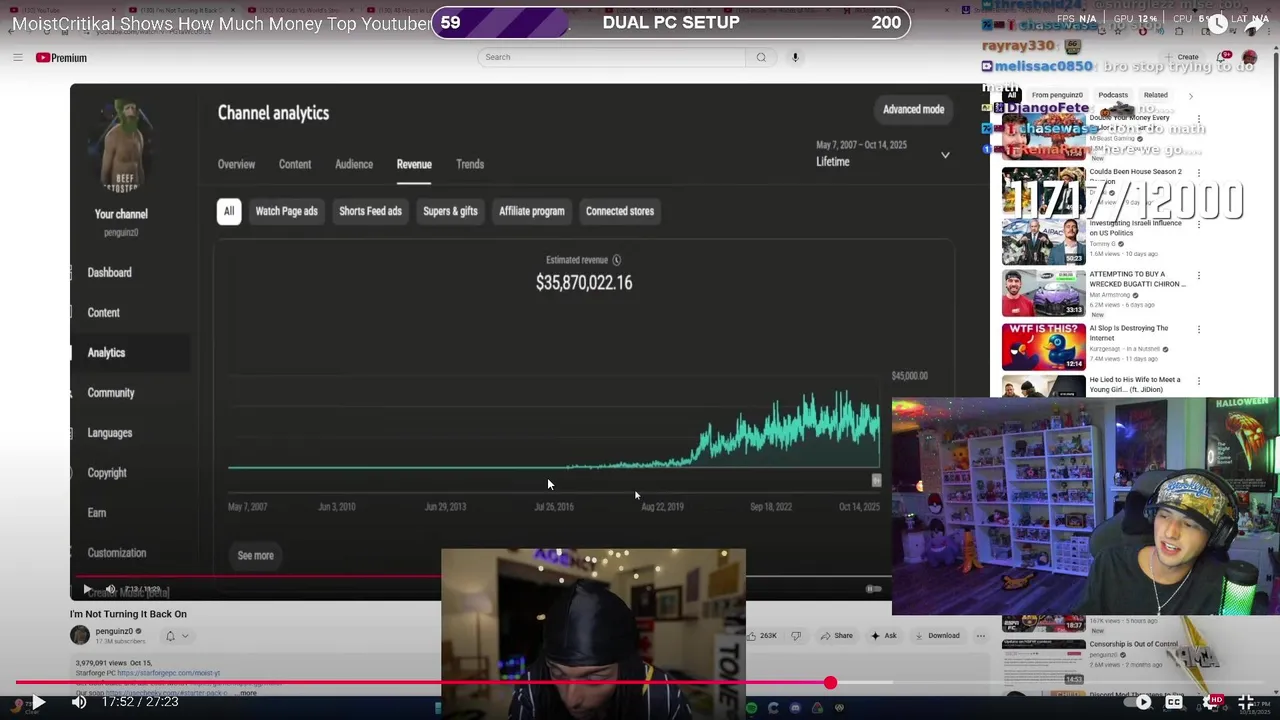Select Connected stores filter chip
1280x720 pixels.
[620, 211]
